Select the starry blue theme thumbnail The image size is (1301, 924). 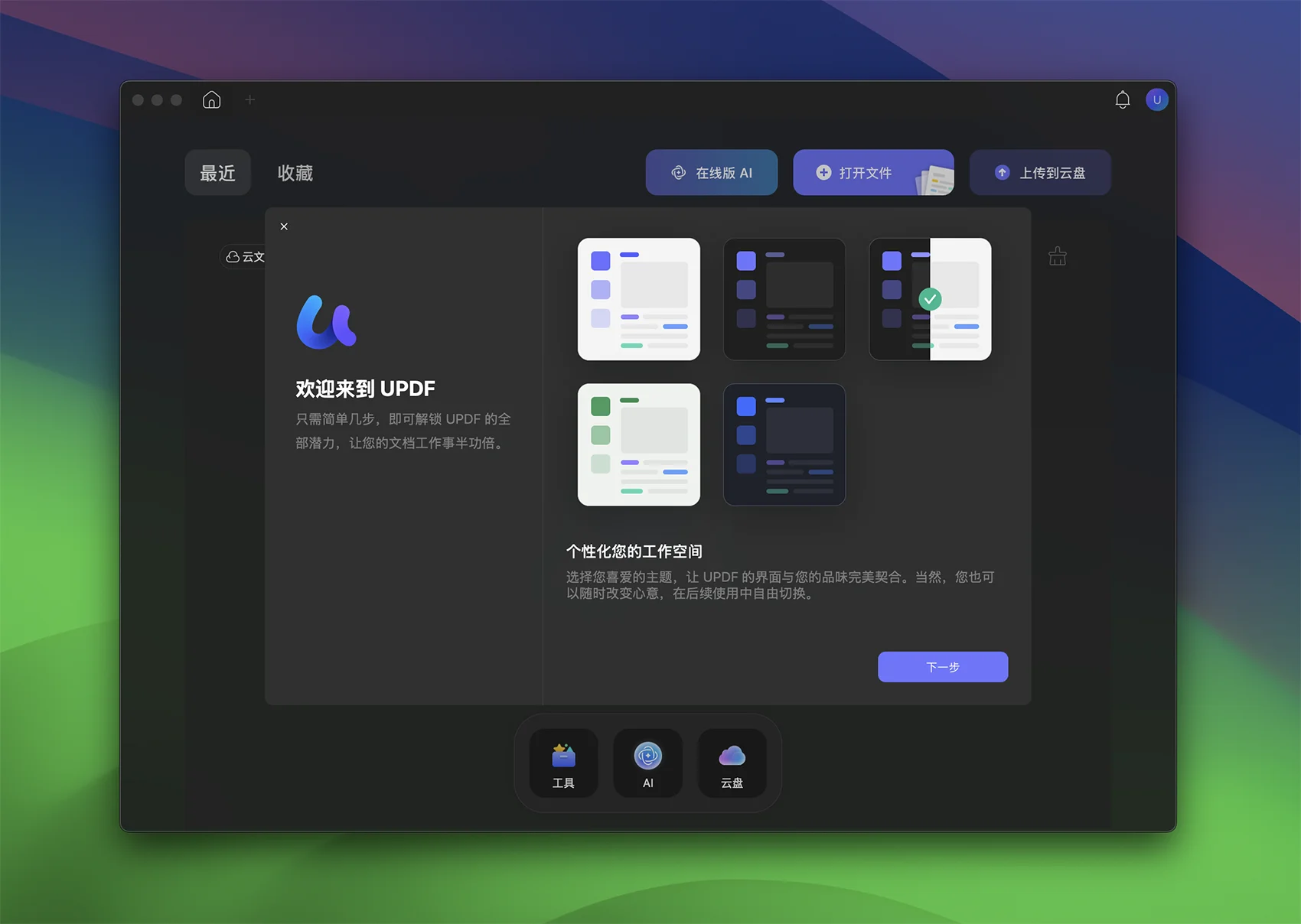pos(784,444)
